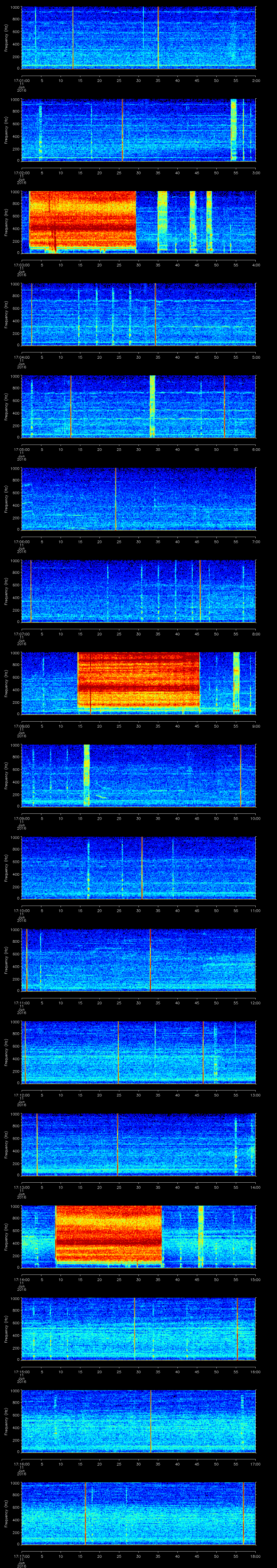Click the "17:09:00" start time label
The width and height of the screenshot is (277, 1568).
(21, 818)
